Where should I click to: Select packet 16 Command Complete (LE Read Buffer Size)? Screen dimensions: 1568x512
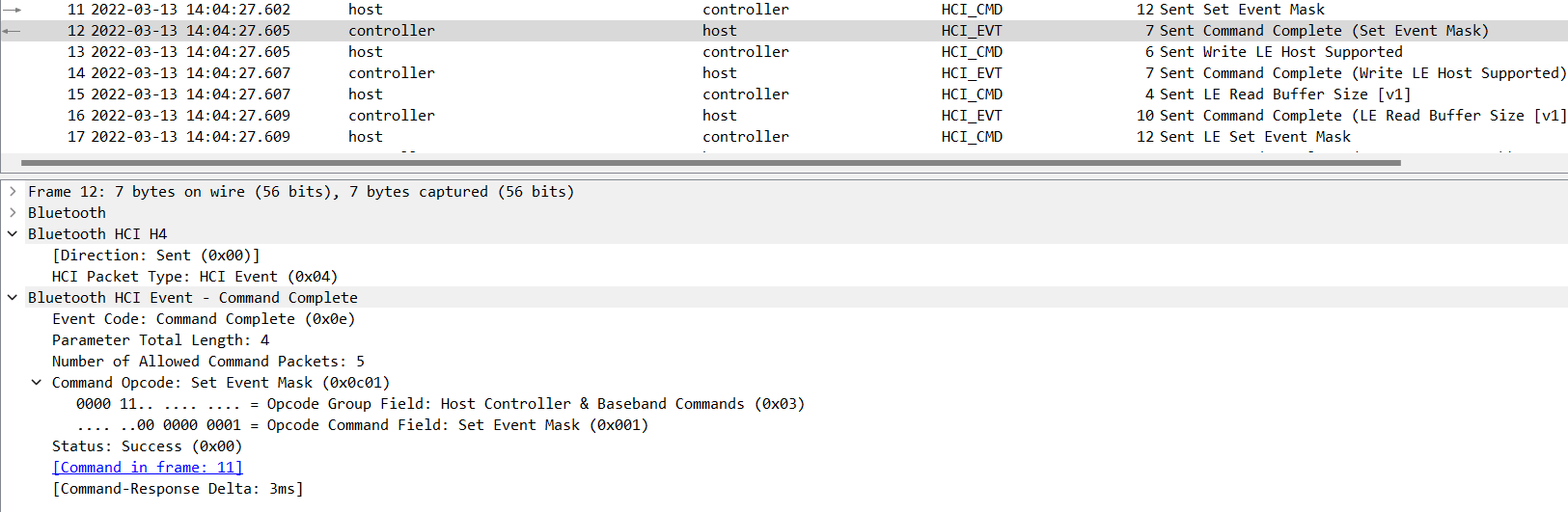pos(784,116)
